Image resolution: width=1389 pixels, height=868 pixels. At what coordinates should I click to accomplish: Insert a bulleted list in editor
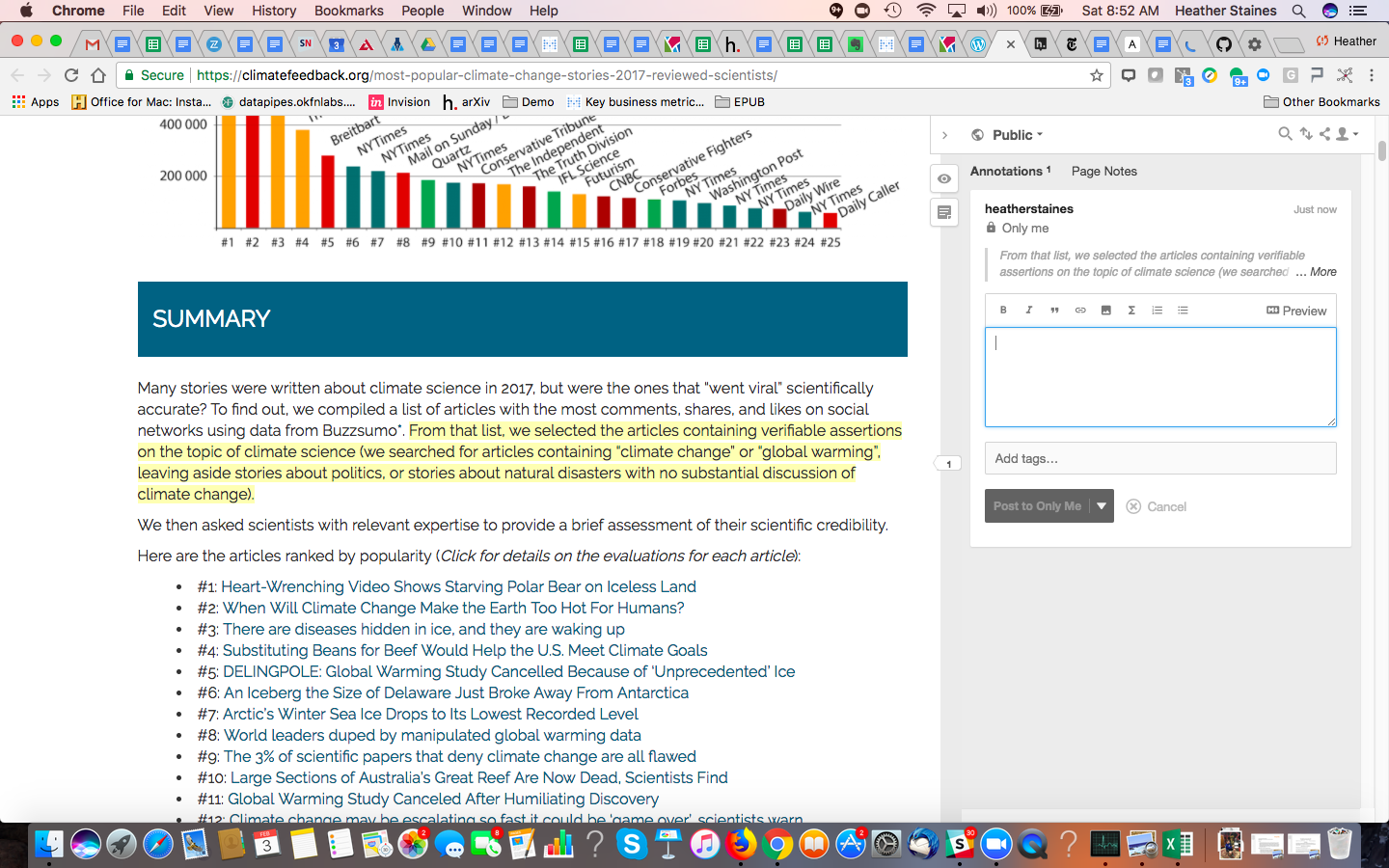tap(1183, 311)
